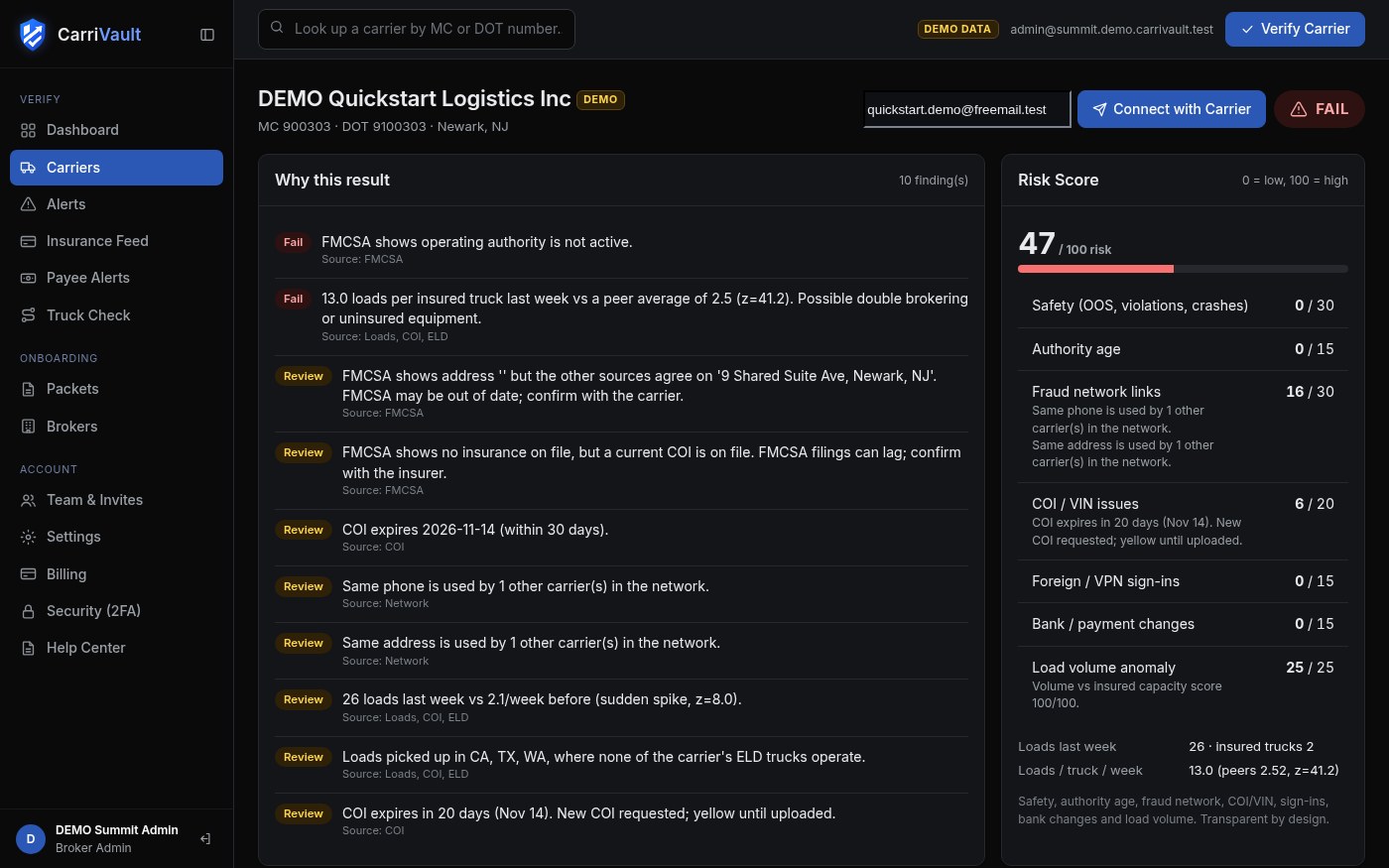The image size is (1389, 868).
Task: Click the user avatar circle labeled D
Action: click(x=31, y=839)
